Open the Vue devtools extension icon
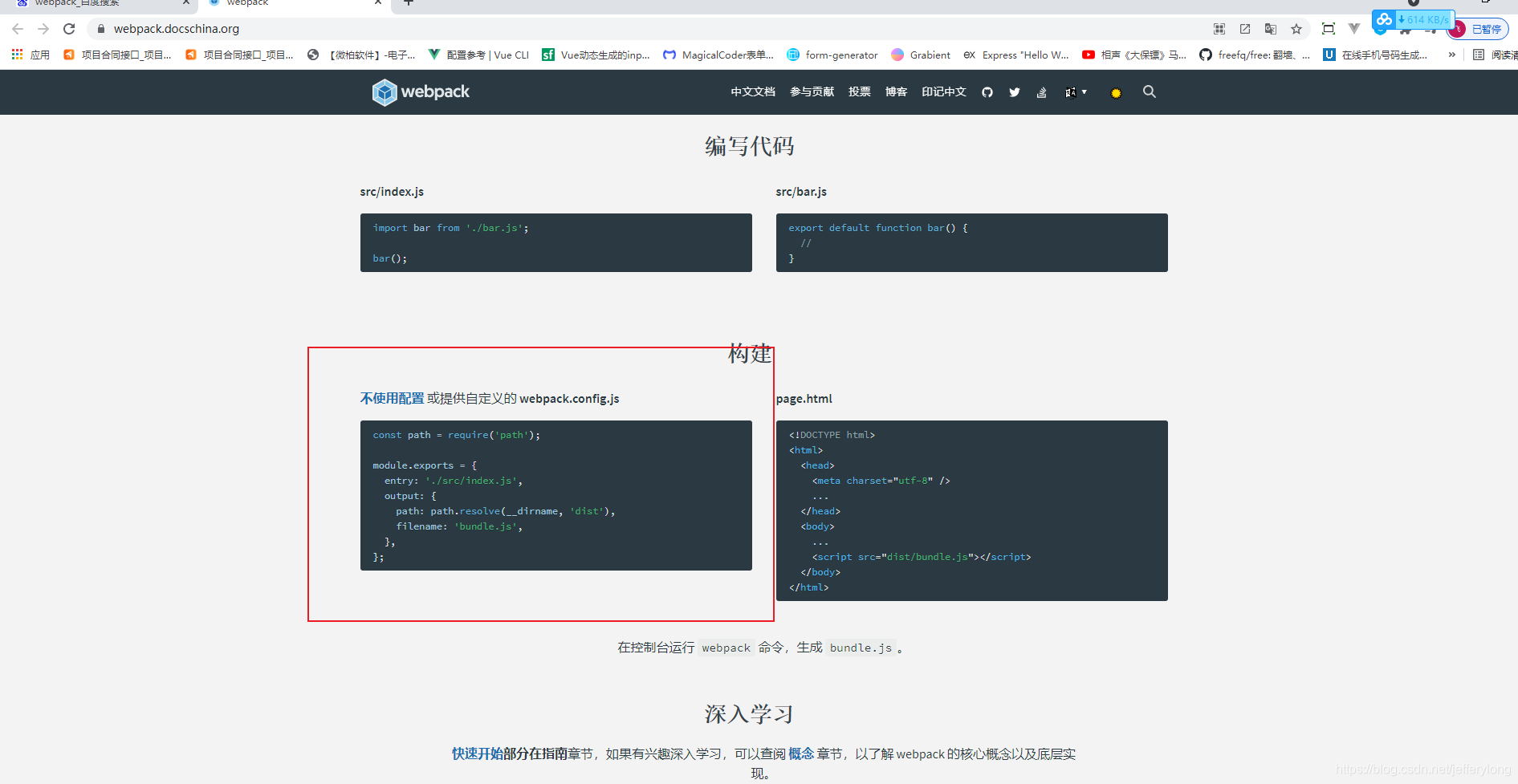Image resolution: width=1518 pixels, height=784 pixels. click(x=1354, y=29)
